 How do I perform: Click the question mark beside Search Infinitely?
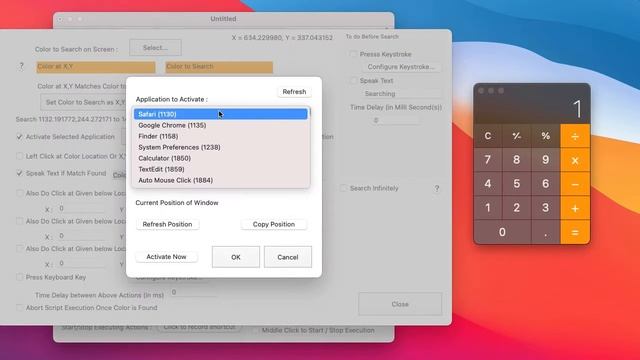coord(437,188)
